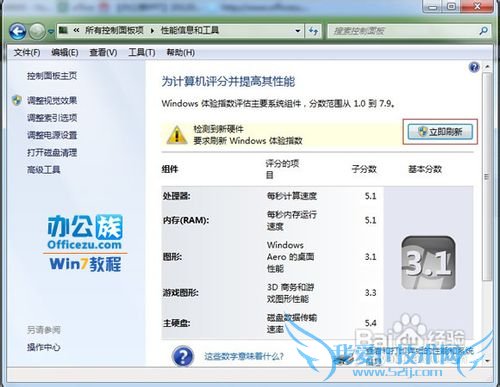Click the 子分数 column header
The width and height of the screenshot is (500, 387).
(364, 169)
